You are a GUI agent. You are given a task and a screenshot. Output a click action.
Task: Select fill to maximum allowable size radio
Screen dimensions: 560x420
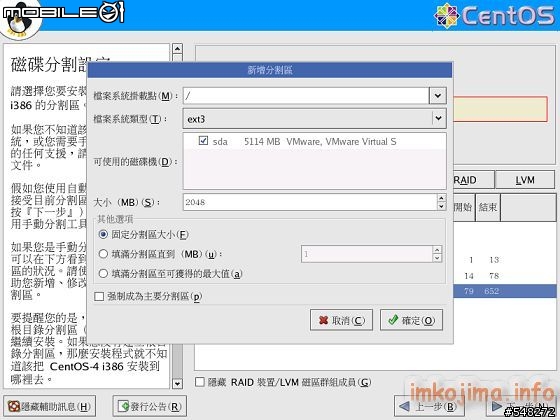click(103, 274)
